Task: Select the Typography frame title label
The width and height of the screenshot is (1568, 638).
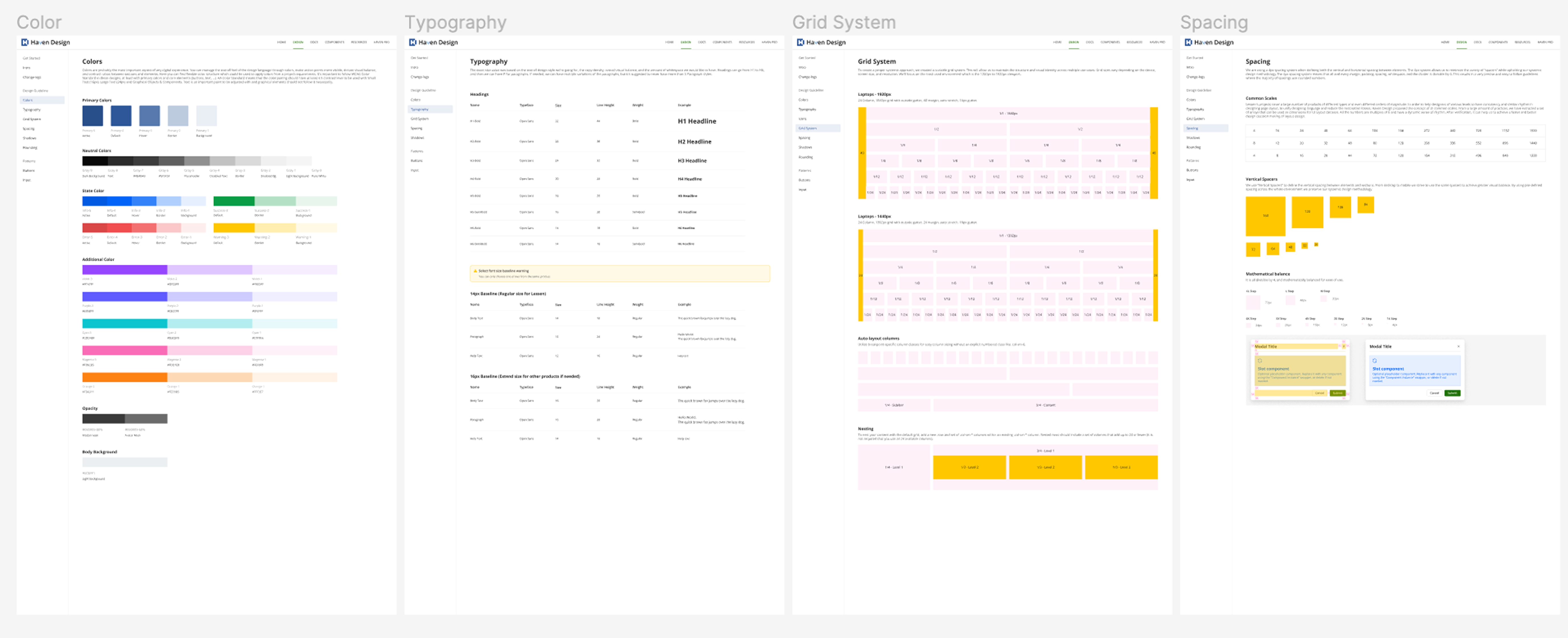Action: [x=455, y=22]
